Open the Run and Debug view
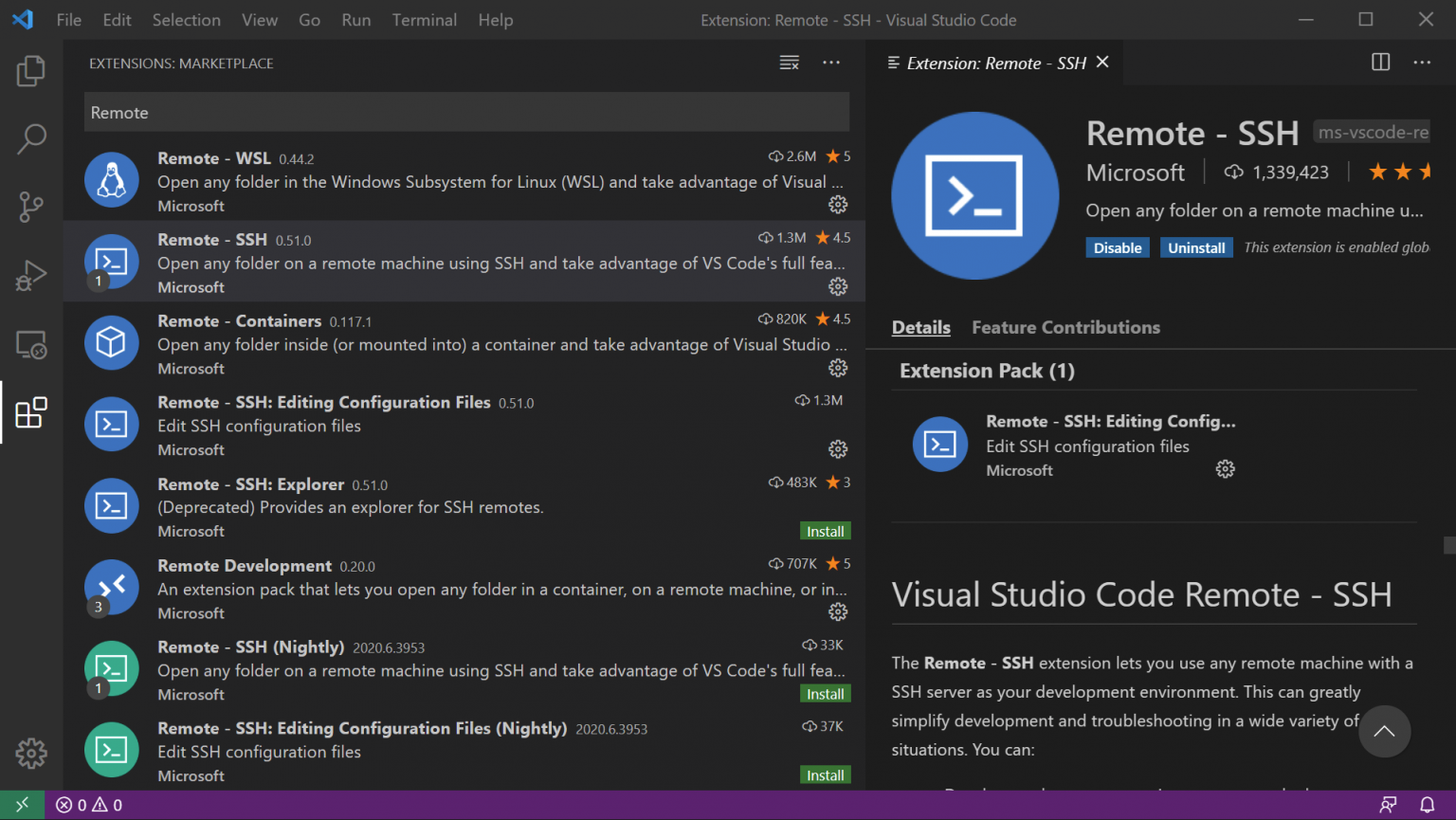The height and width of the screenshot is (820, 1456). pos(31,276)
